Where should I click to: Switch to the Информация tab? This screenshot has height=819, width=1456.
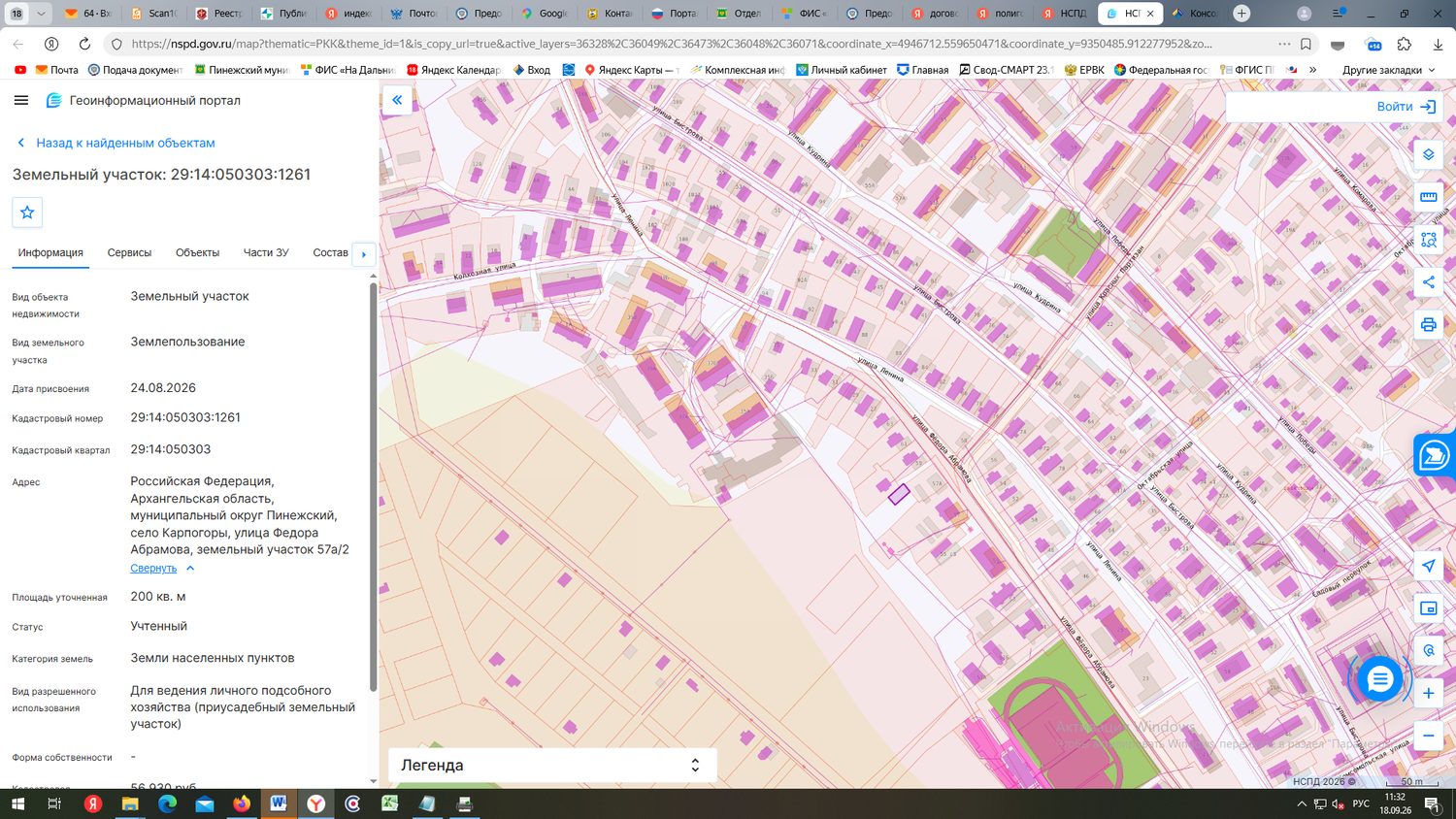click(50, 252)
